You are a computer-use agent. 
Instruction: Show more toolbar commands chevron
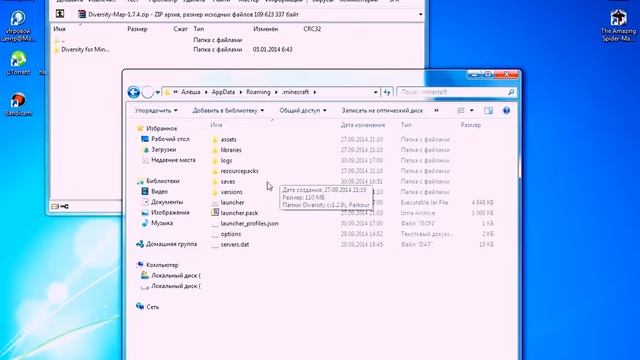[436, 111]
